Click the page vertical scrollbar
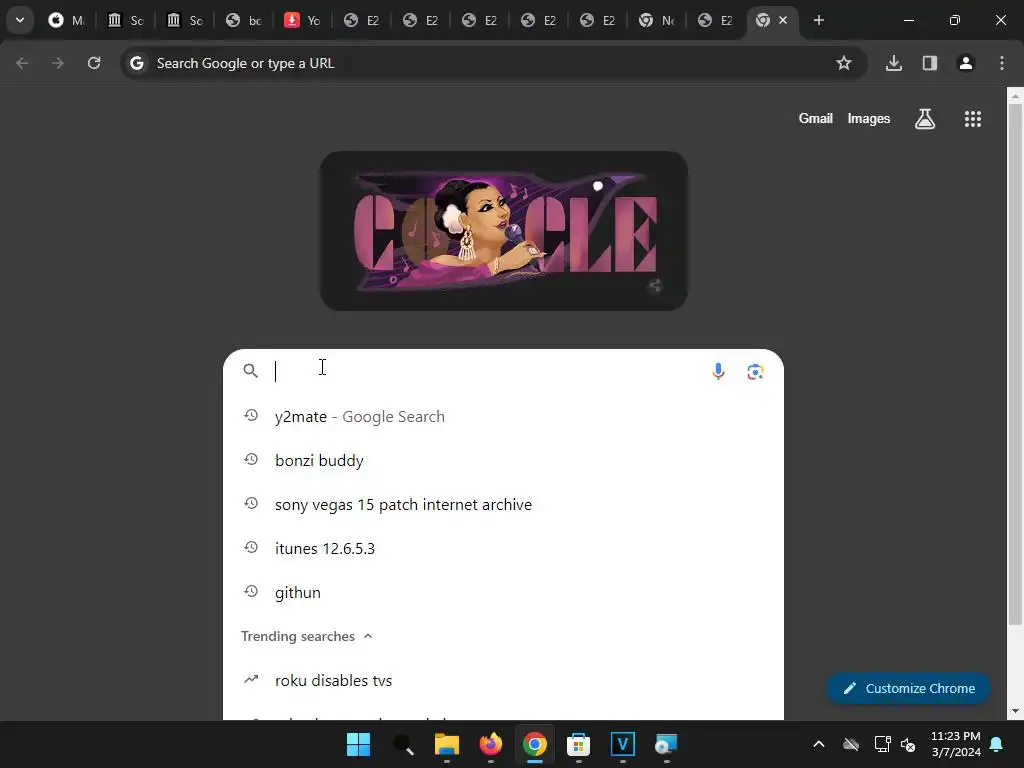 (x=1015, y=364)
